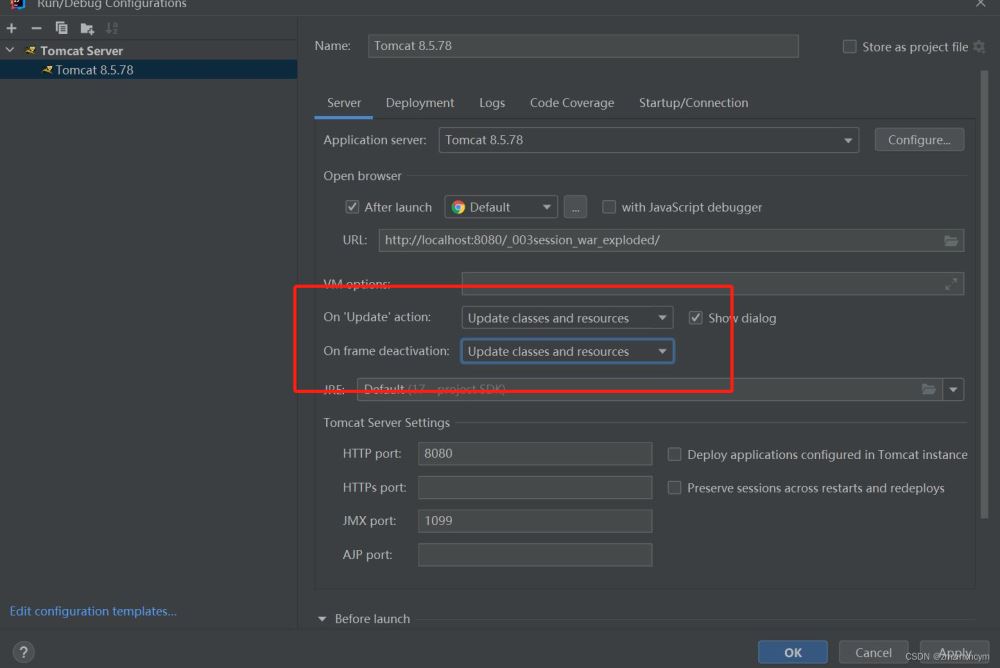Click the folder icon in URL field
This screenshot has width=1000, height=668.
click(951, 240)
